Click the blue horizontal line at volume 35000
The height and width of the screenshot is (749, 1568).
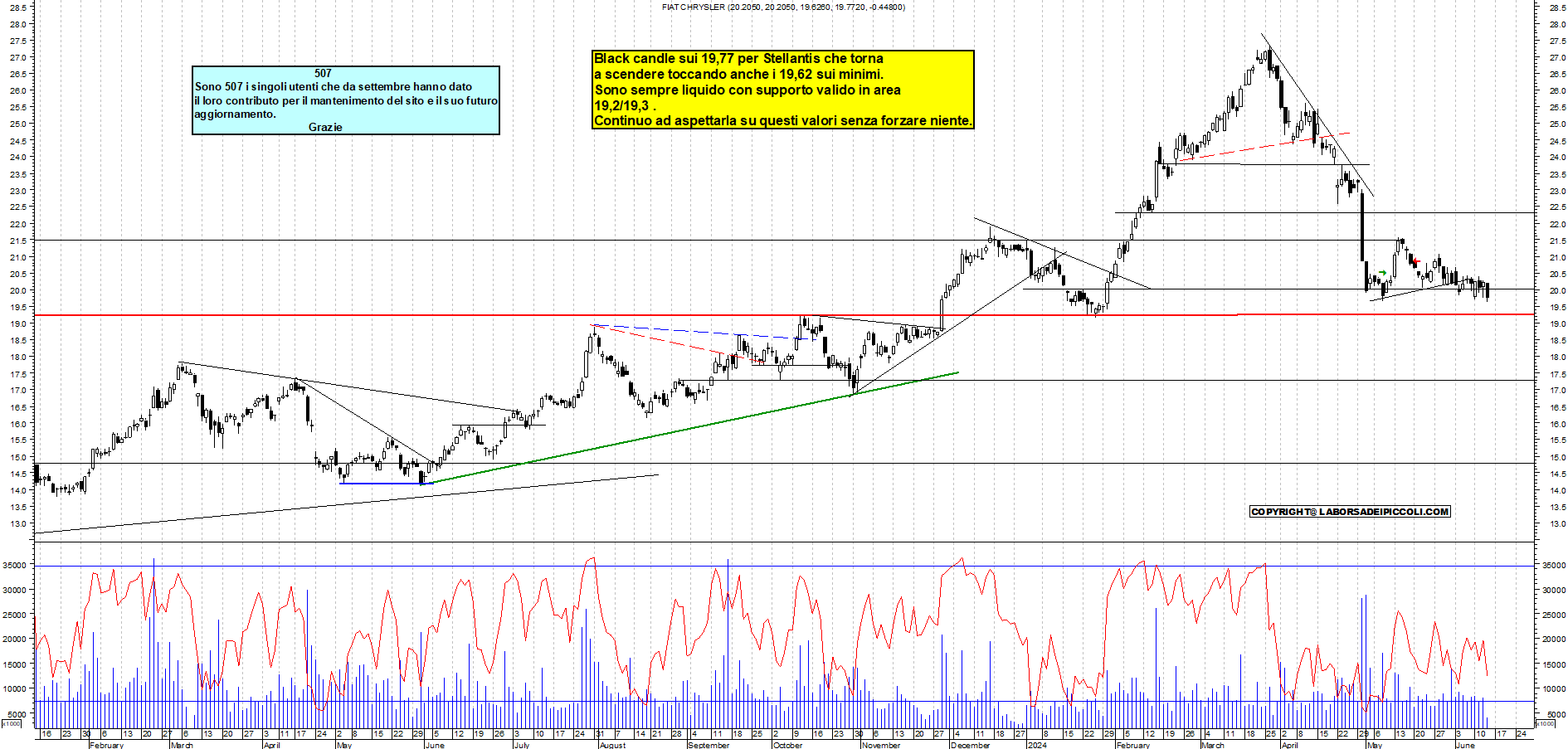point(784,567)
